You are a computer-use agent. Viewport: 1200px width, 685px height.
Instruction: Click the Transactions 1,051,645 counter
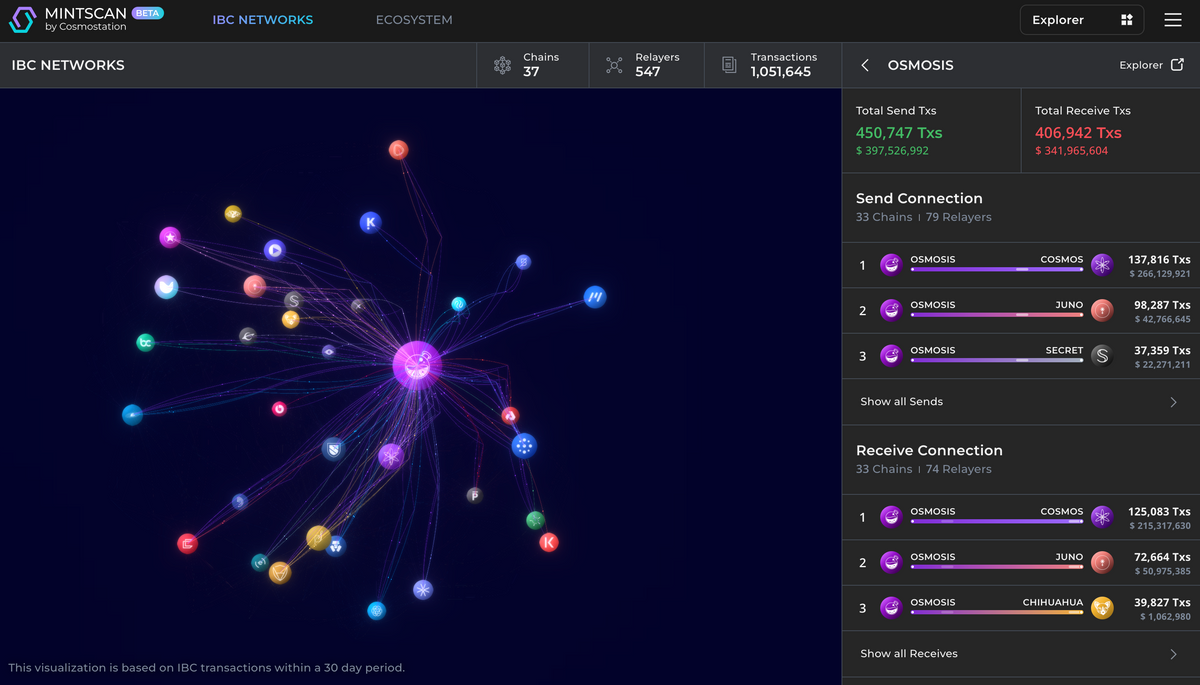tap(772, 65)
